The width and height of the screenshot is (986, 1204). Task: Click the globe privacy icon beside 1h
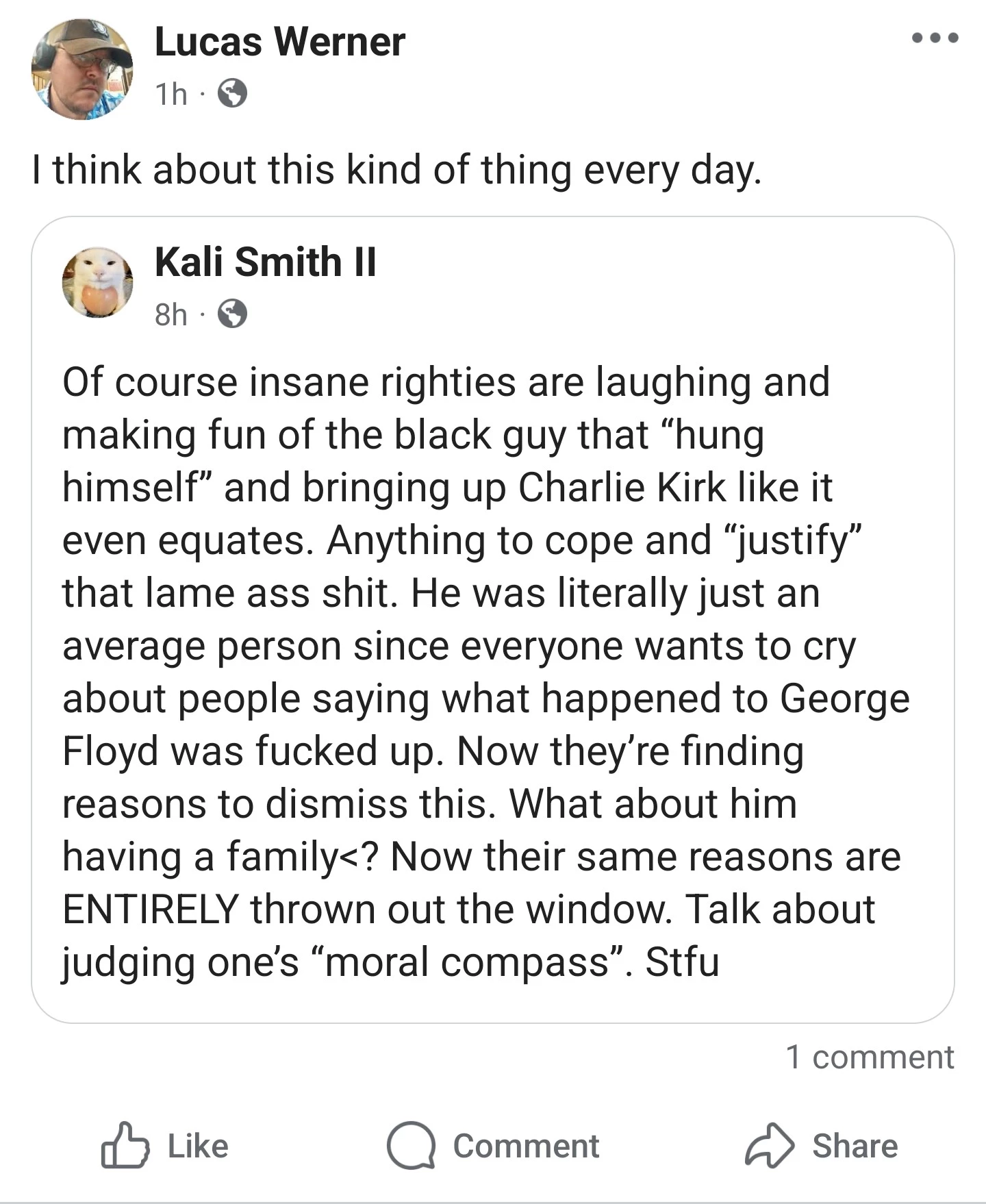(x=232, y=94)
